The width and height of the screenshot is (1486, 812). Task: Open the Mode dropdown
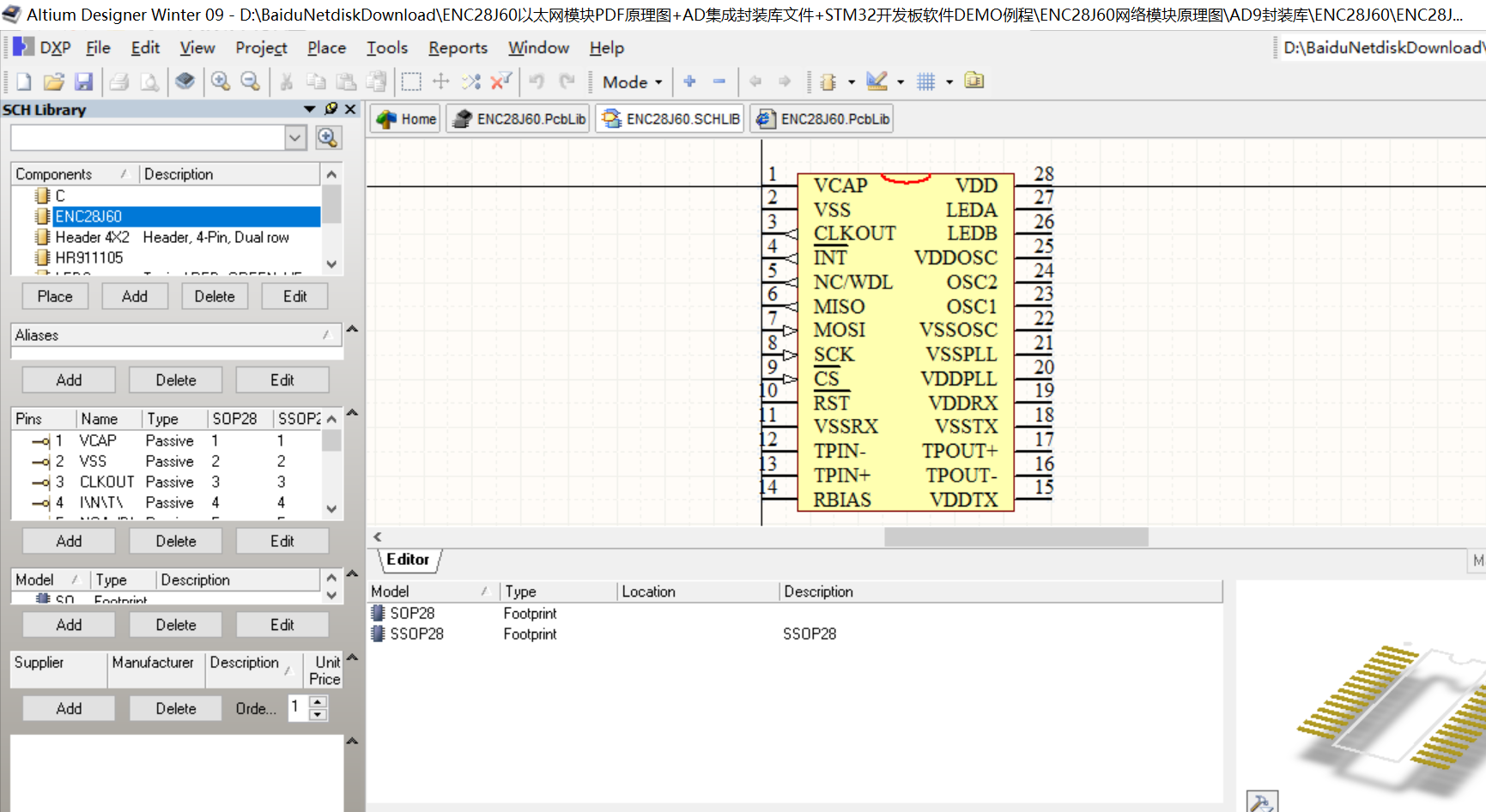[633, 82]
